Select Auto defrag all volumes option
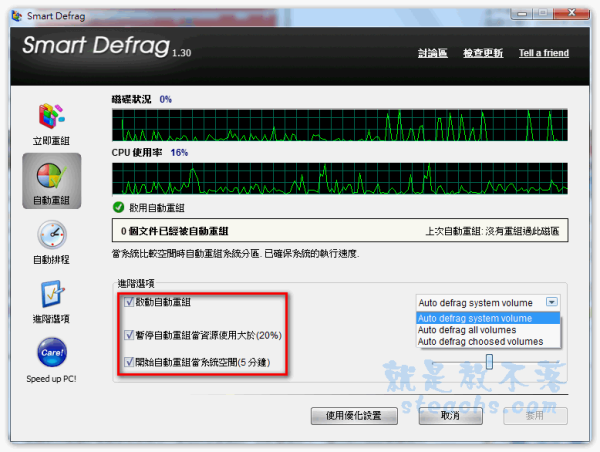 point(488,330)
